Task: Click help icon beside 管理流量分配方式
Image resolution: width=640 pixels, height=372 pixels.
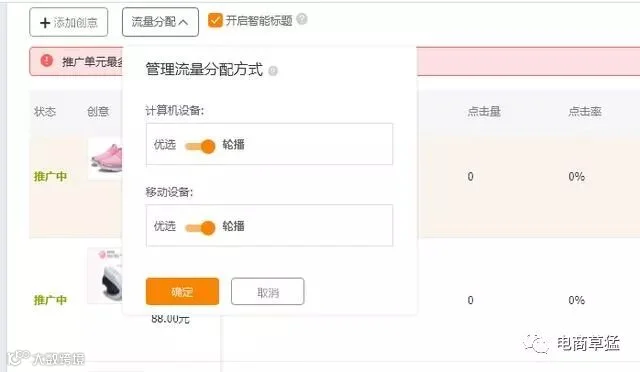Action: [273, 71]
